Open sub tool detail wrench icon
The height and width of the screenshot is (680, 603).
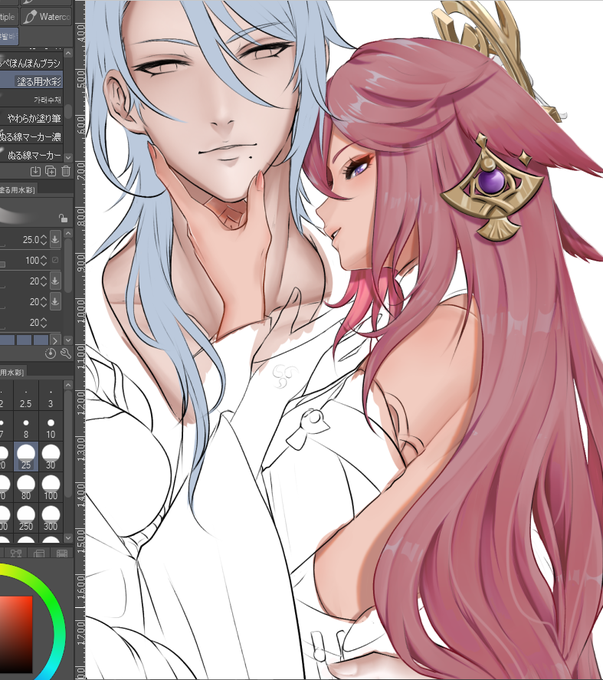[x=66, y=354]
